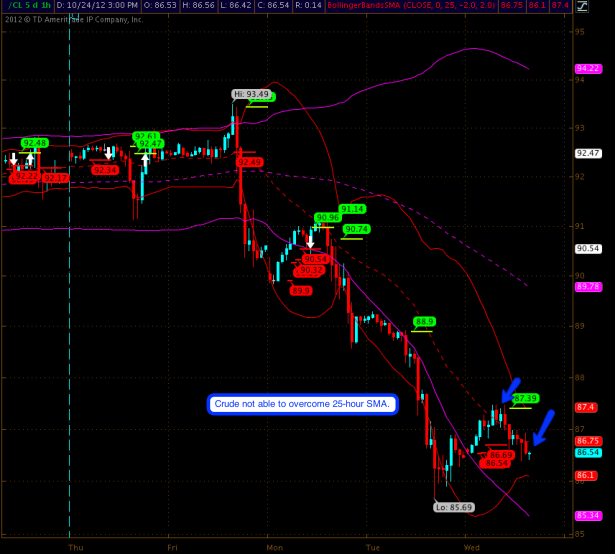
Task: Click the upper blue arrow near 87.39
Action: (510, 389)
